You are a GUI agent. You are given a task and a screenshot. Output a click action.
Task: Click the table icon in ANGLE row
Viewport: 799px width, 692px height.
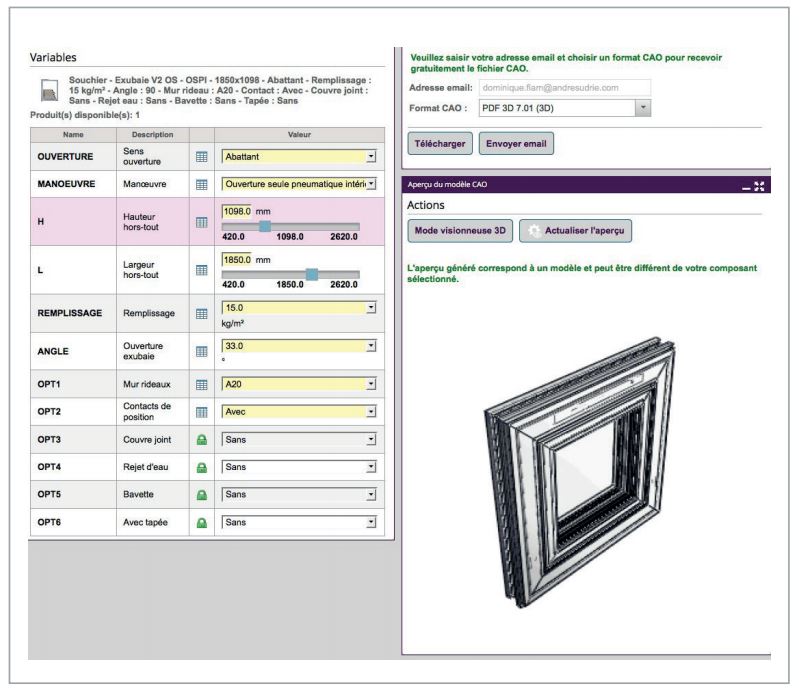click(x=202, y=352)
